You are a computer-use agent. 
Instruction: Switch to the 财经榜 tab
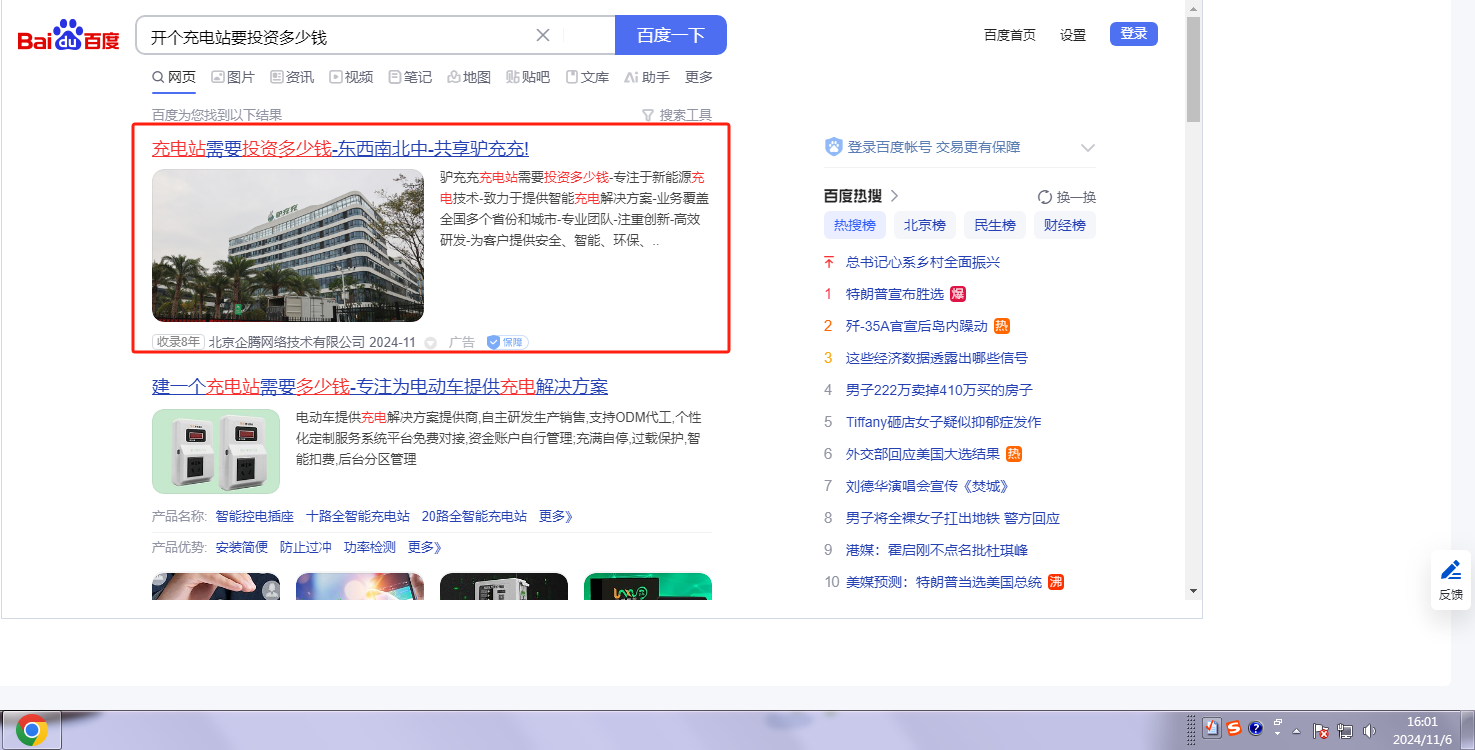coord(1065,225)
